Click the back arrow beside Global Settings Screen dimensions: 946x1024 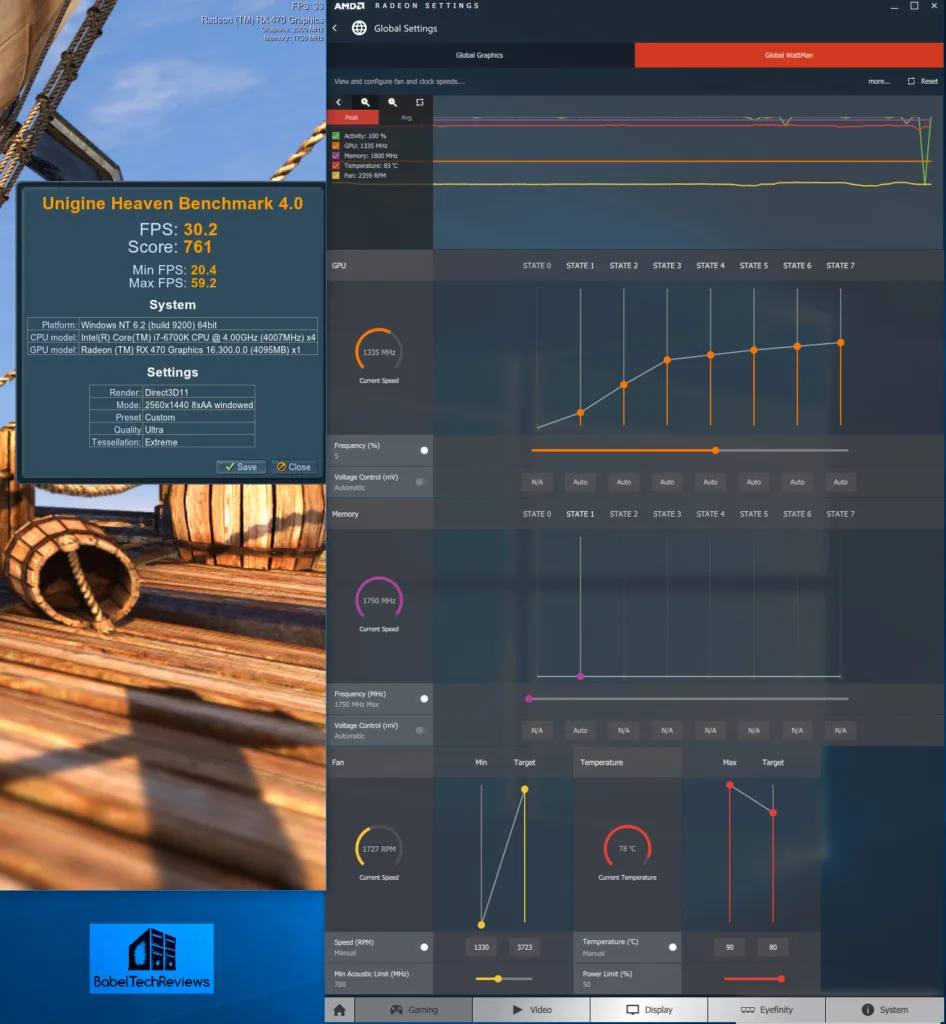click(333, 28)
